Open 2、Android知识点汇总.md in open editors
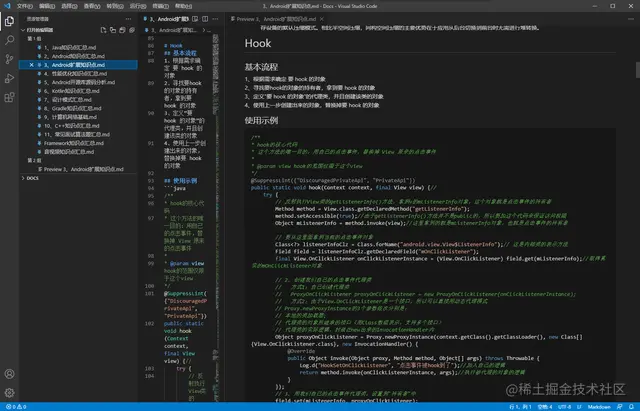Image resolution: width=640 pixels, height=411 pixels. [x=74, y=56]
